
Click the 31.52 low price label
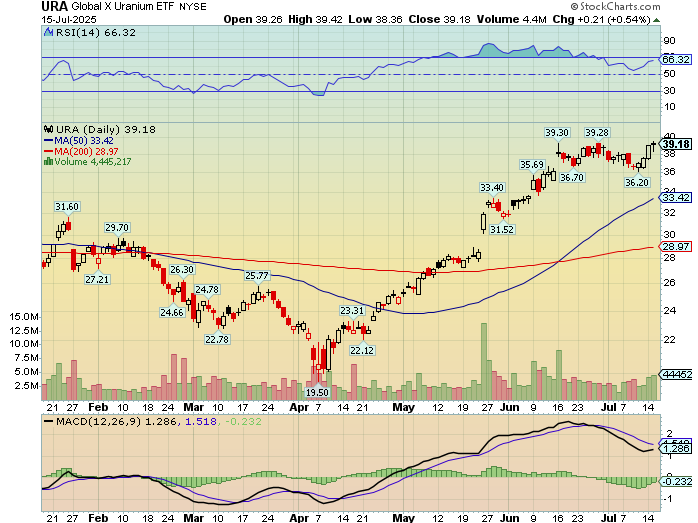(x=502, y=230)
